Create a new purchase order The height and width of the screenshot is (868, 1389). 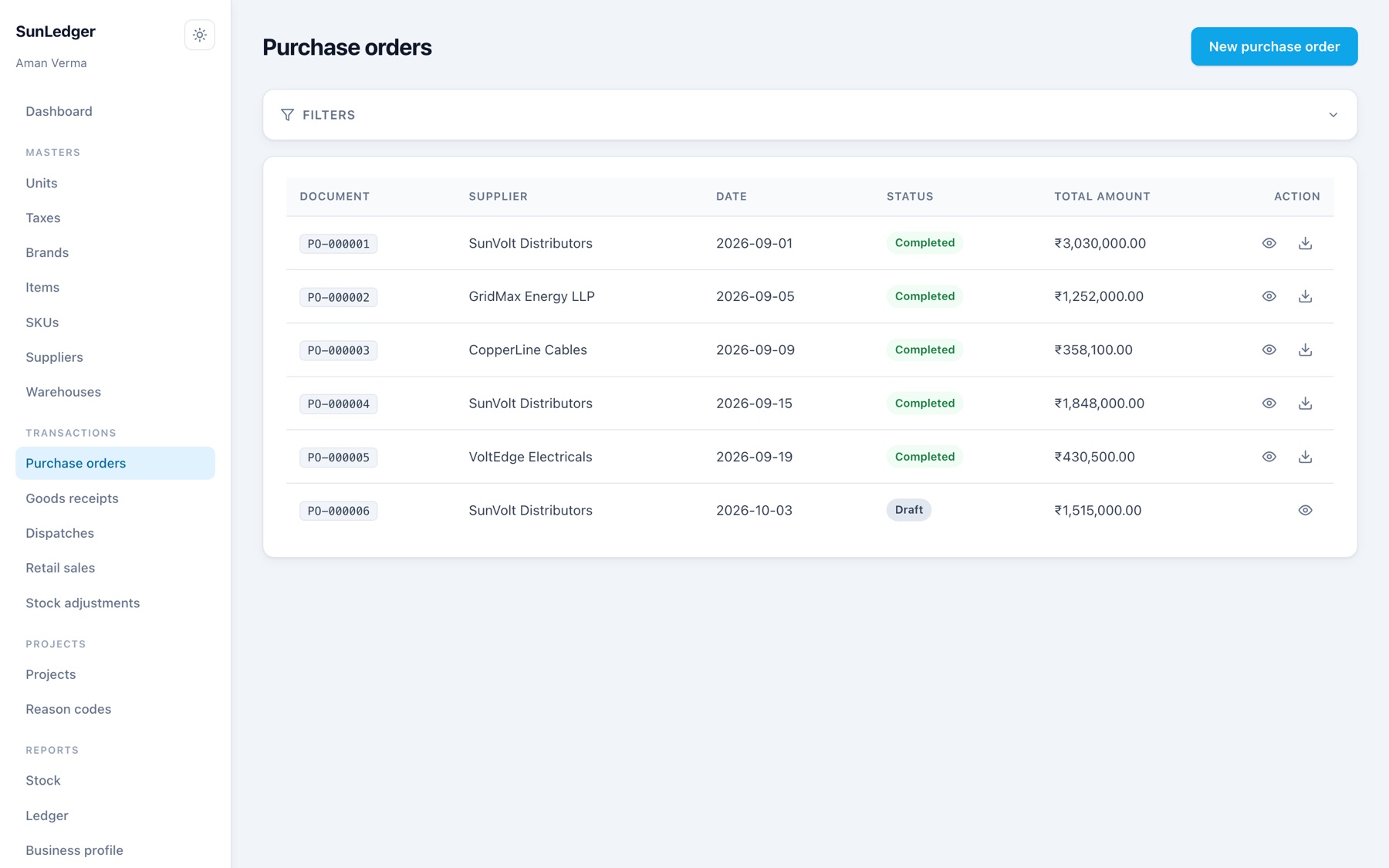coord(1274,46)
